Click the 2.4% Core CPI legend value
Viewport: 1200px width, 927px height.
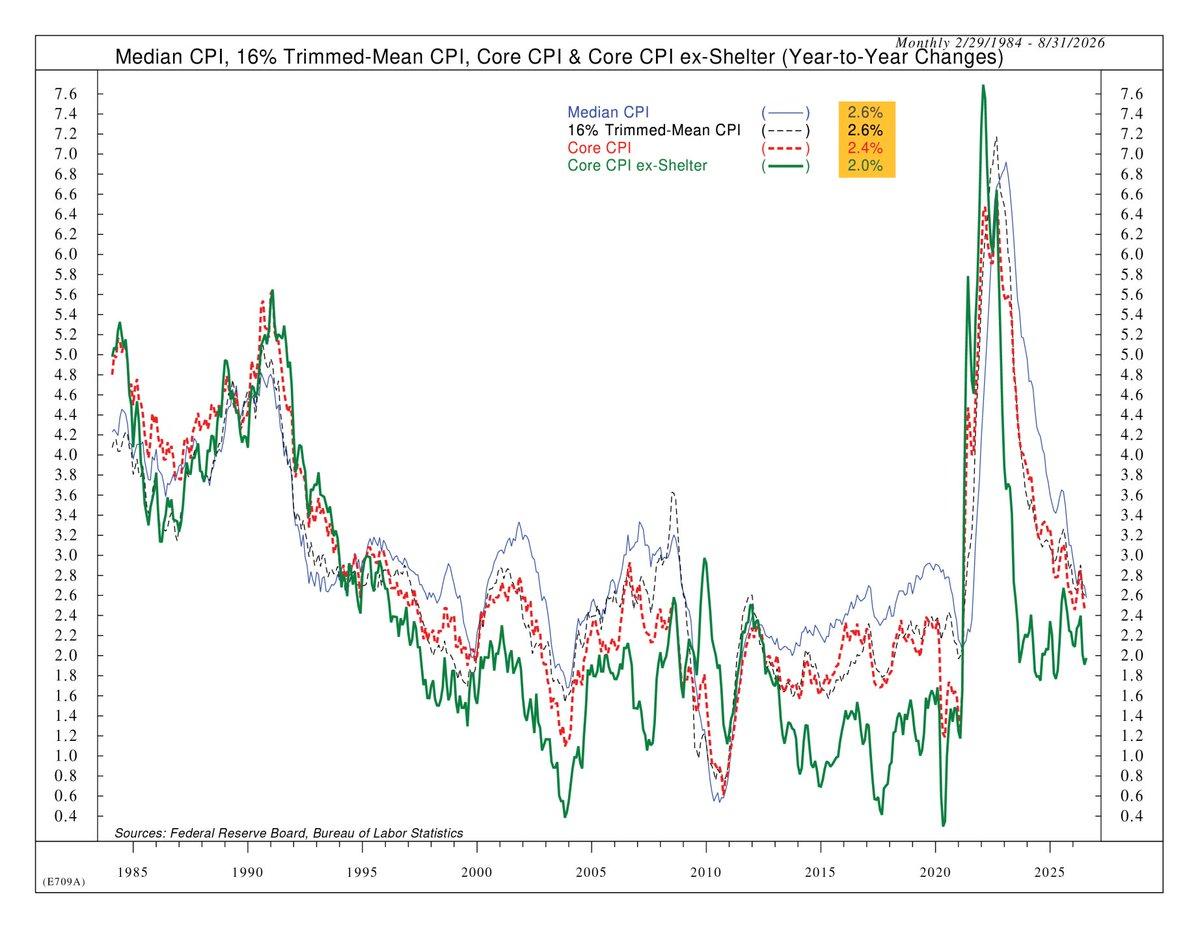tap(865, 148)
